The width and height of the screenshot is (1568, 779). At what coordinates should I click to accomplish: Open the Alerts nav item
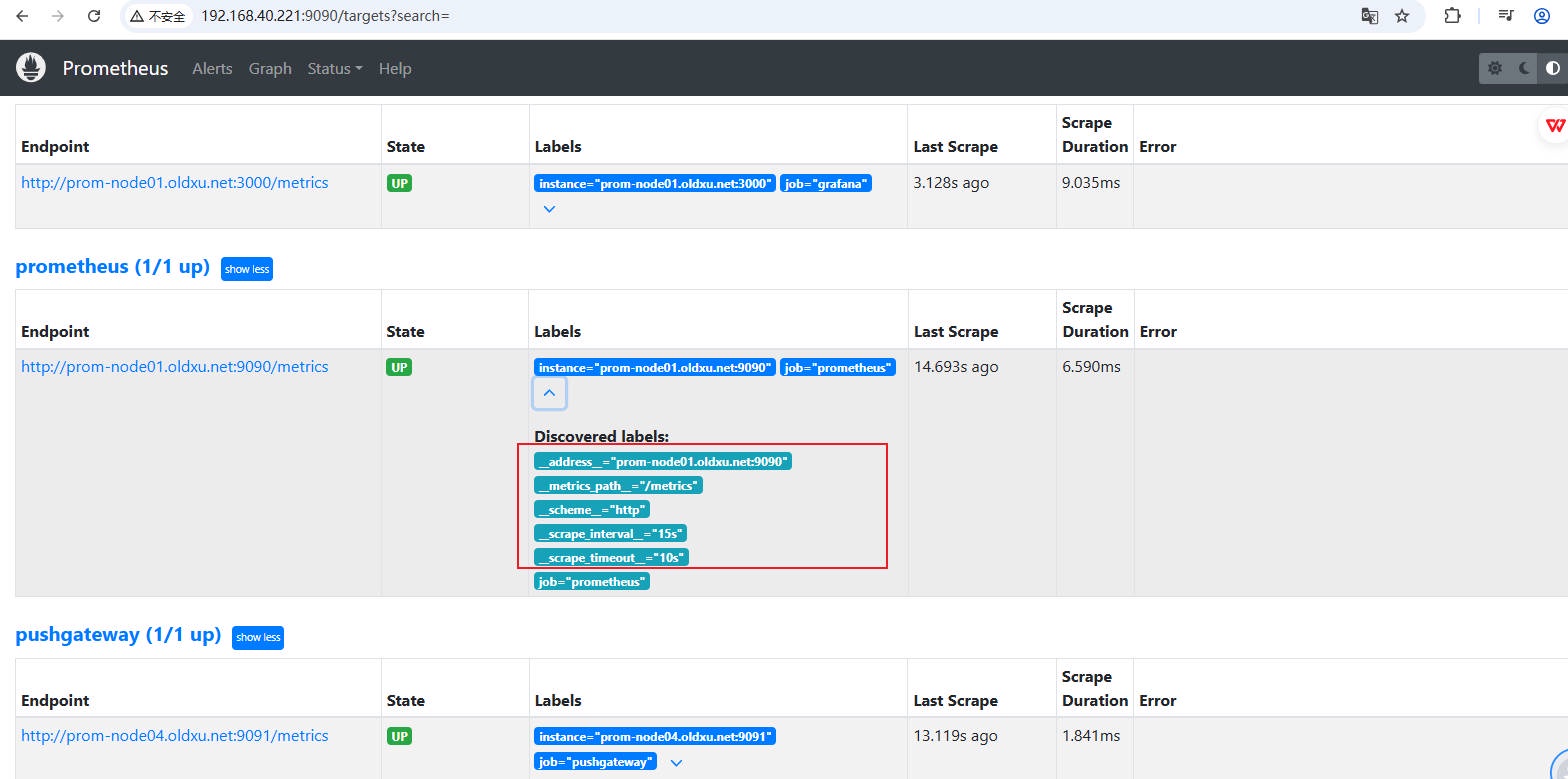212,68
